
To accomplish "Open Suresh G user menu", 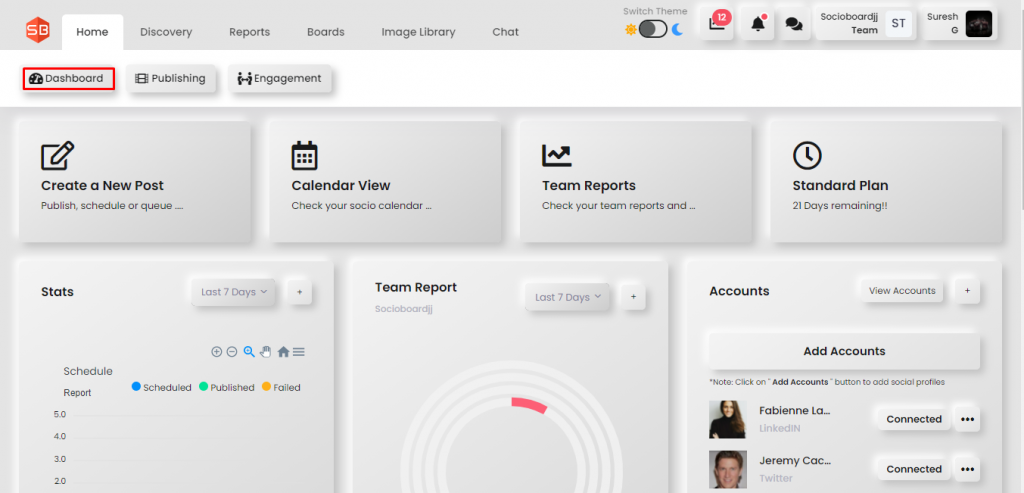I will (x=958, y=24).
